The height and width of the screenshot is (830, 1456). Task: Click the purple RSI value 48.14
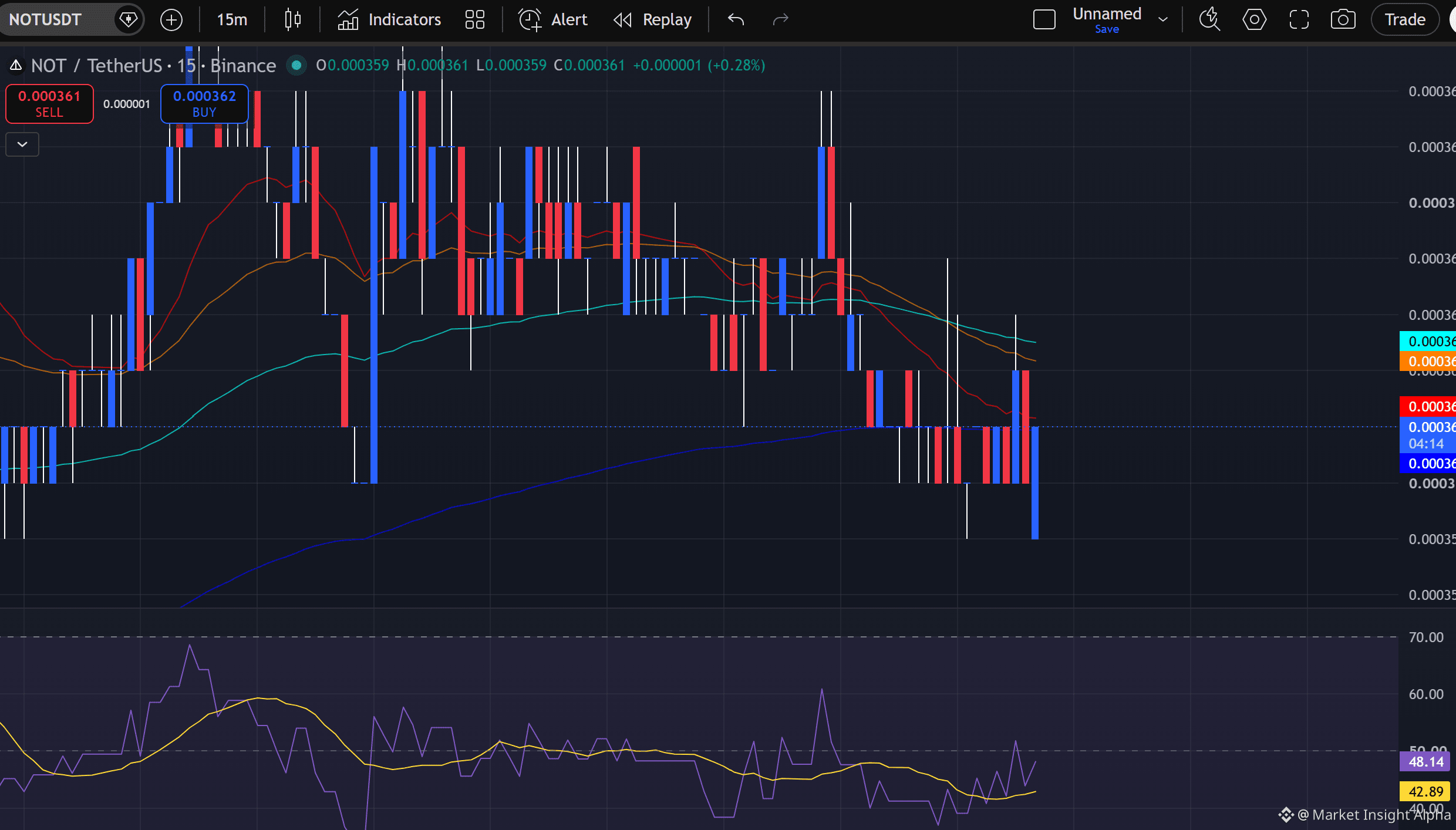(x=1425, y=761)
